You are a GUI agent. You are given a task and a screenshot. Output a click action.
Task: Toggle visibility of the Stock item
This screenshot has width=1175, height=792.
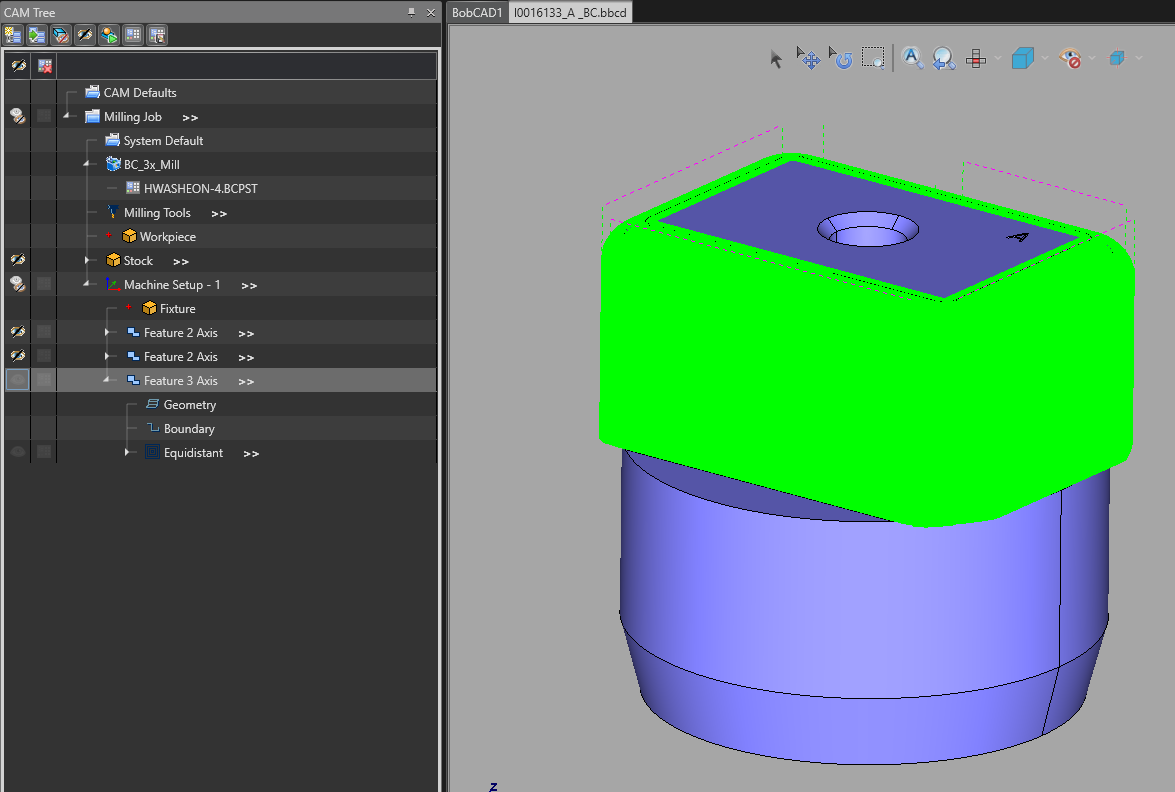16,259
